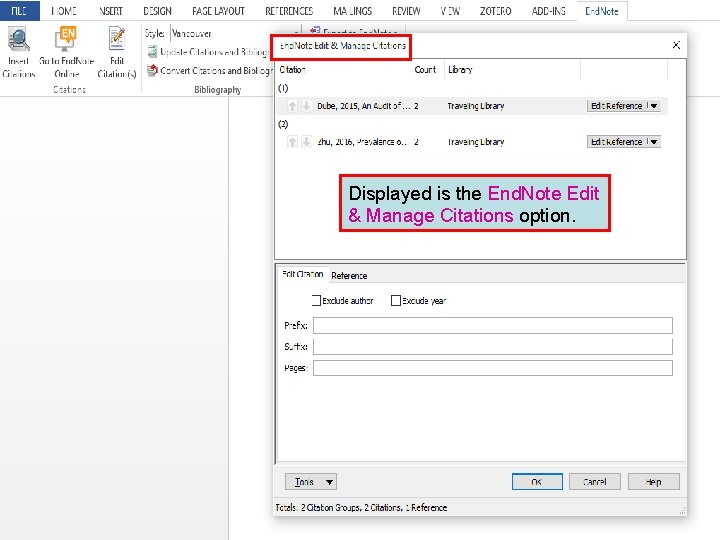Select the Dube, 2015 citation row

[x=472, y=106]
